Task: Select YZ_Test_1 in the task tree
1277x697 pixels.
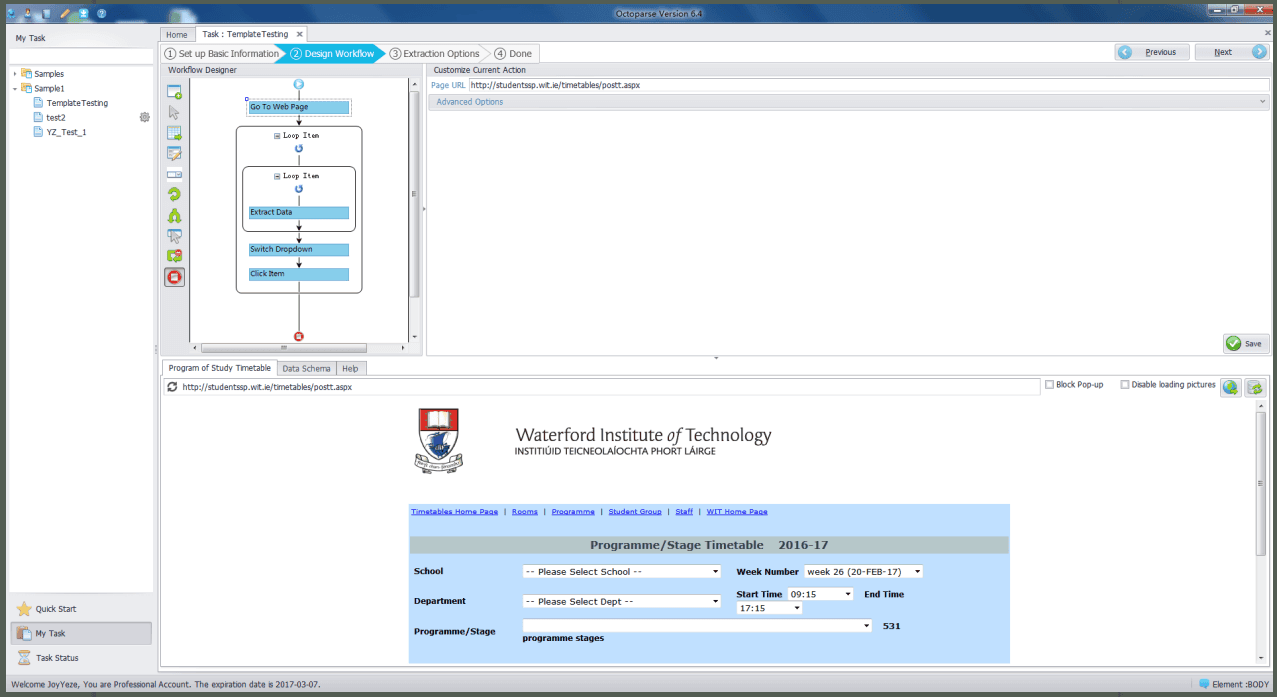Action: 67,132
